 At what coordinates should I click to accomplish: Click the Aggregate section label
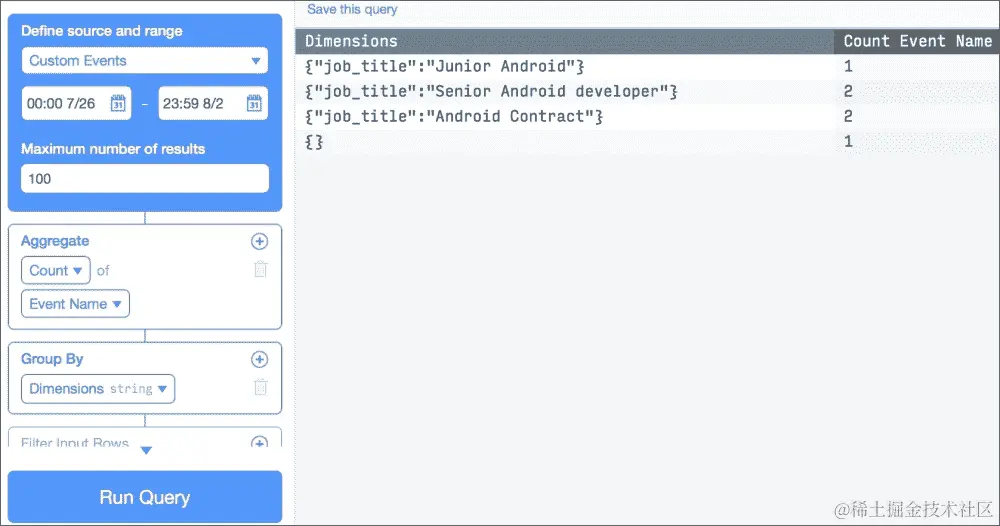tap(55, 241)
